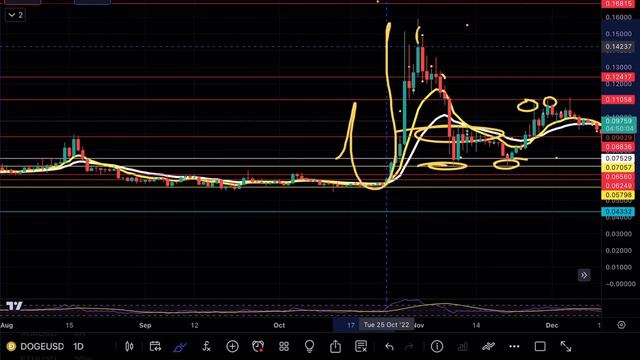This screenshot has height=360, width=640.
Task: Click the double-chevron scroll to latest button
Action: 584,275
